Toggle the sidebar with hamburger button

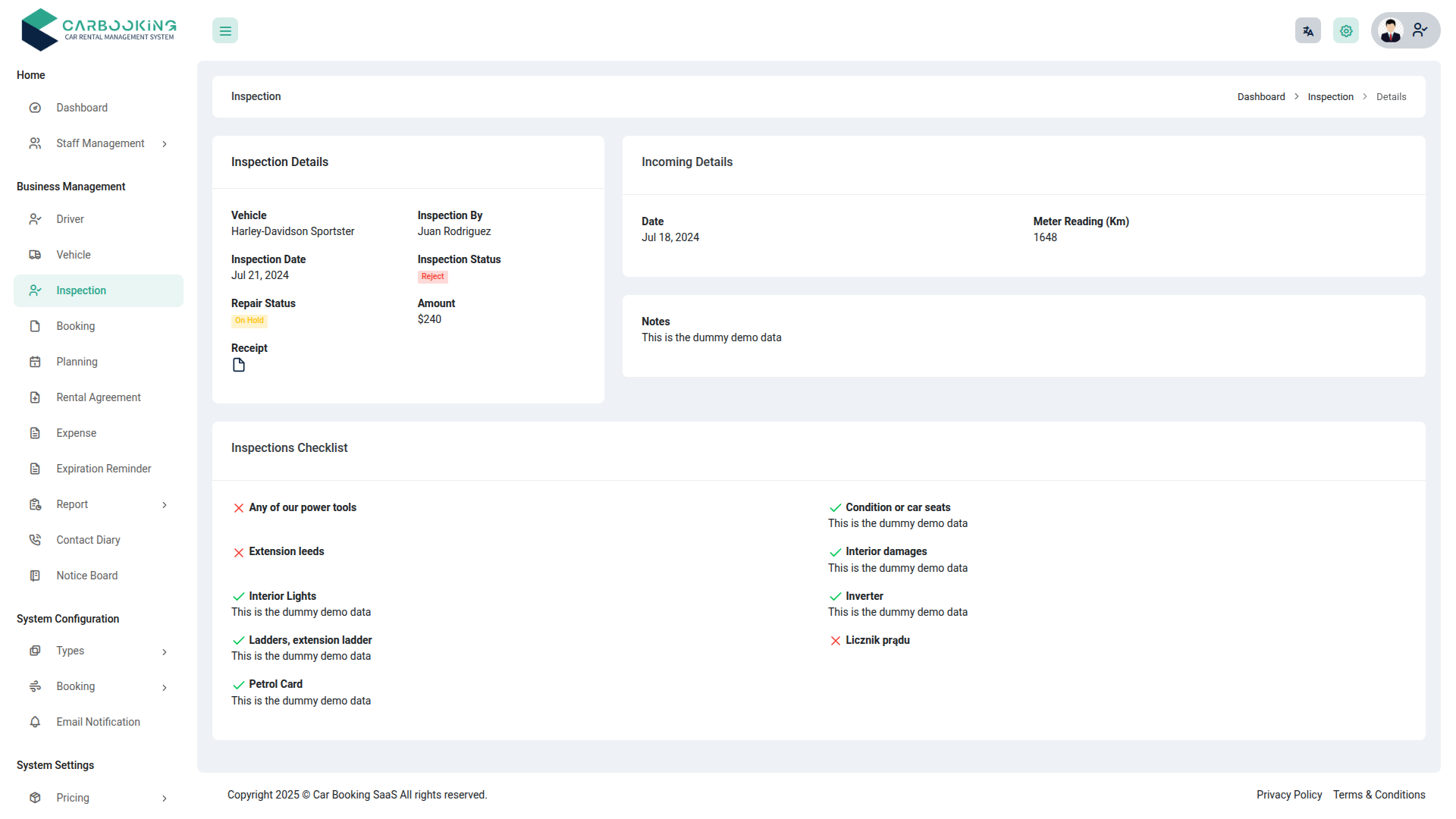[x=224, y=30]
